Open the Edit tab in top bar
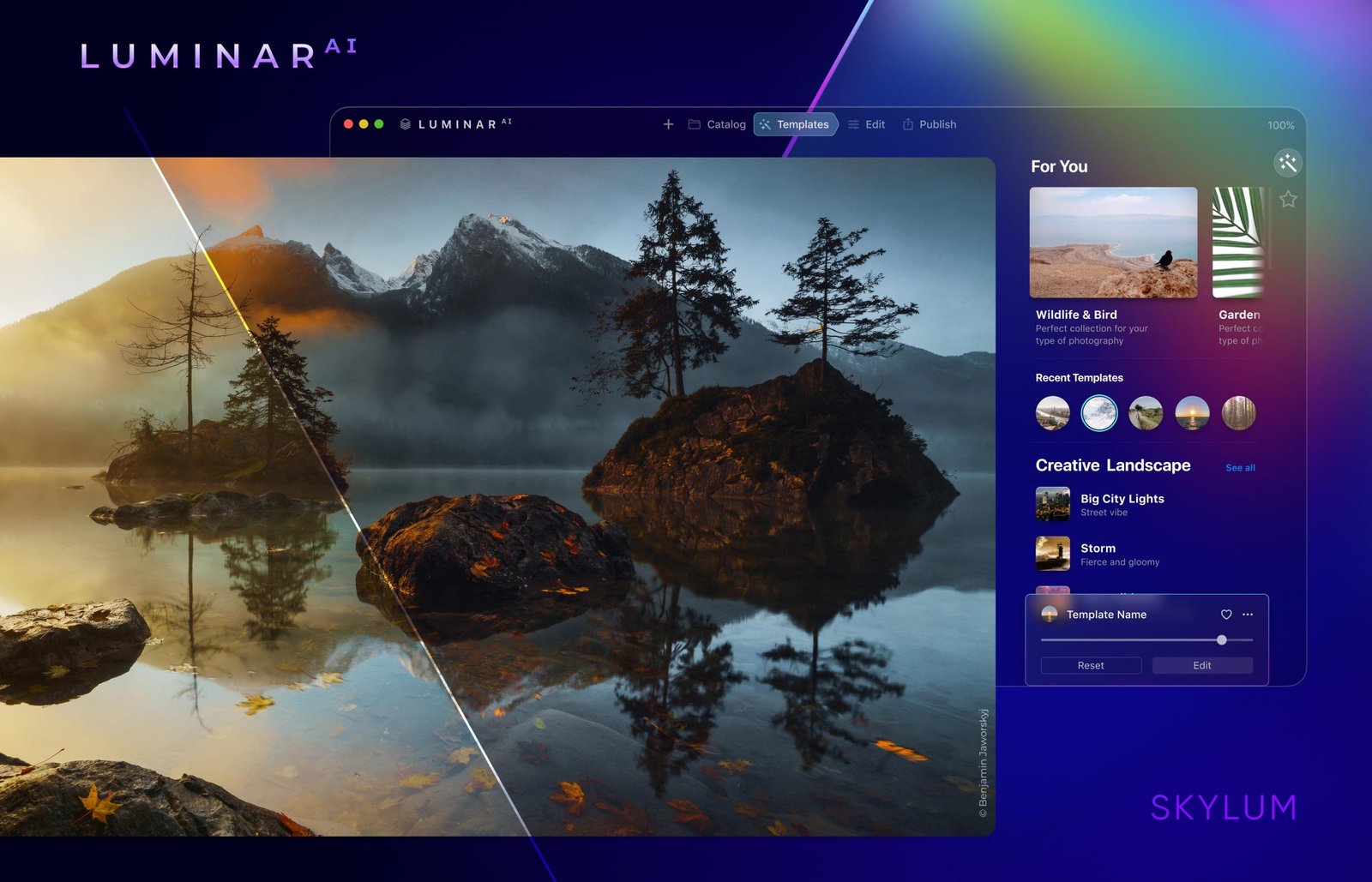This screenshot has width=1372, height=882. 866,124
